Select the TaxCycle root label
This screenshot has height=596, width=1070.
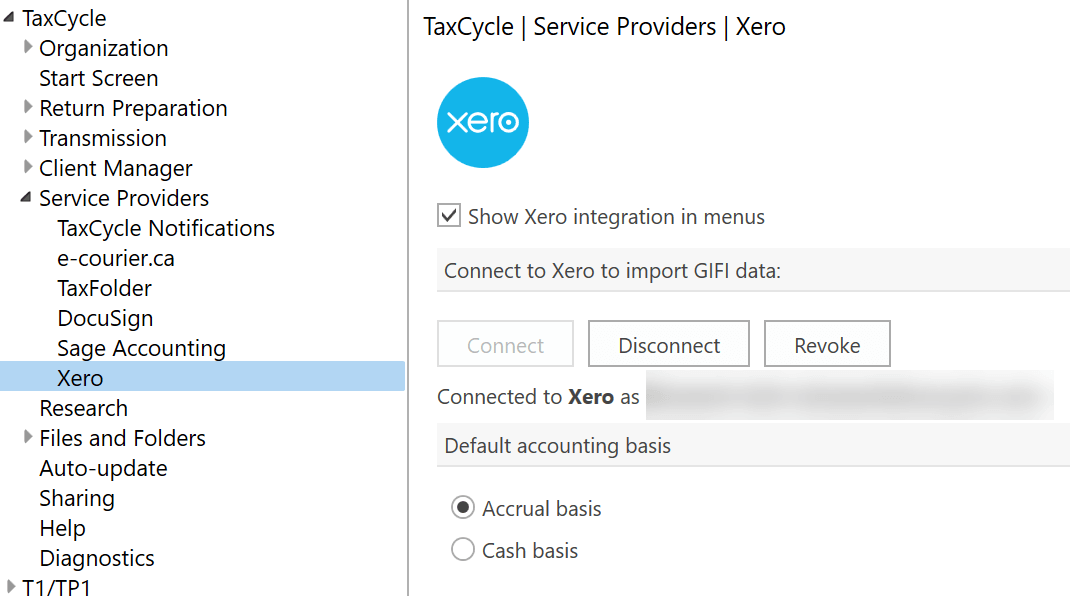[x=64, y=18]
